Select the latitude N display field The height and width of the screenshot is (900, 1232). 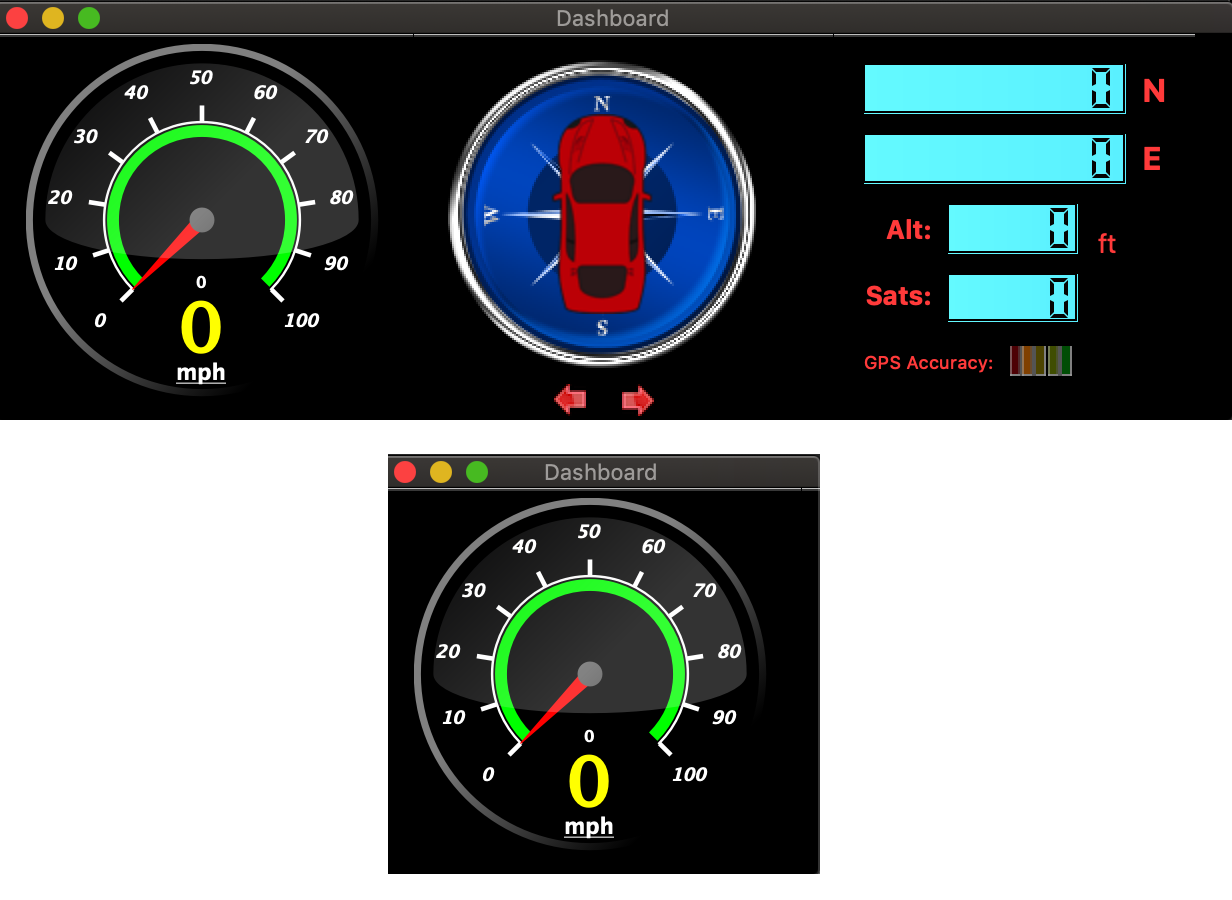994,89
